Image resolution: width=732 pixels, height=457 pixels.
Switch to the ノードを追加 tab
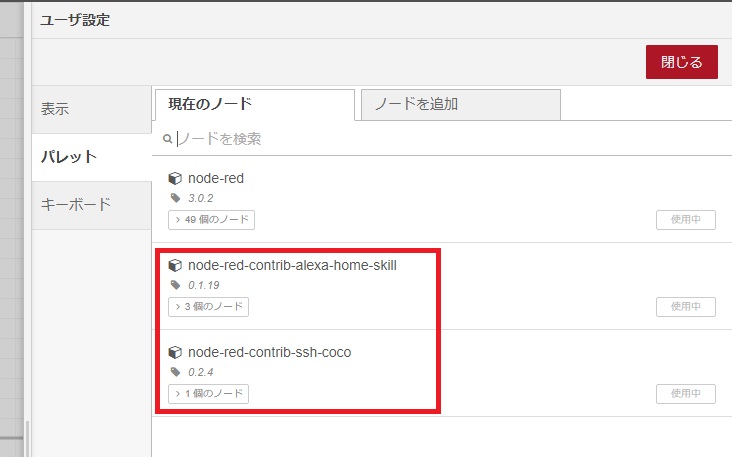(461, 105)
